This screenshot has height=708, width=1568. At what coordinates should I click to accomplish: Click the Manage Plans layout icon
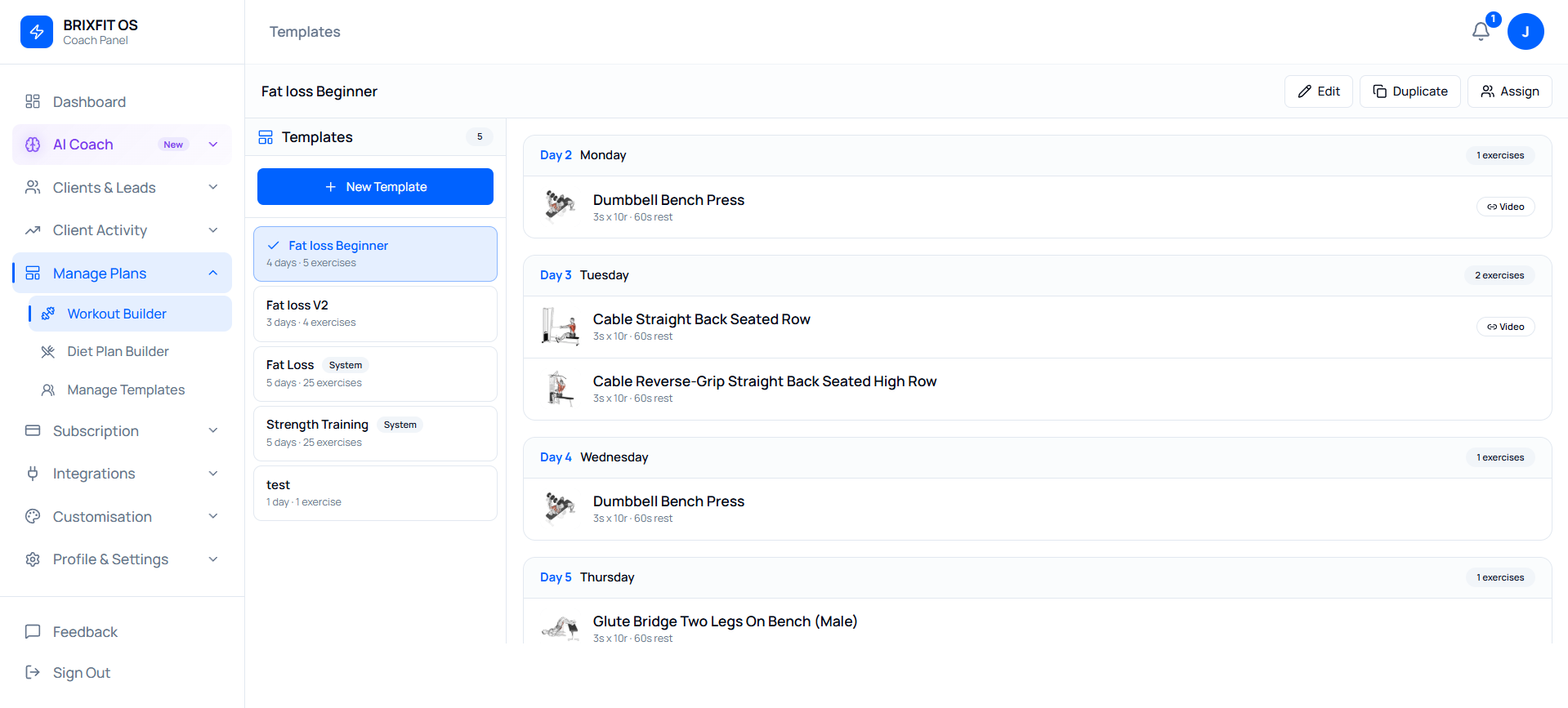[x=33, y=273]
